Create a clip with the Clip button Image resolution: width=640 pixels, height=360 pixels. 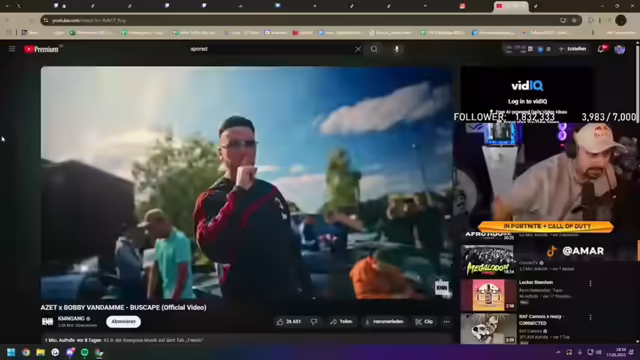(424, 322)
